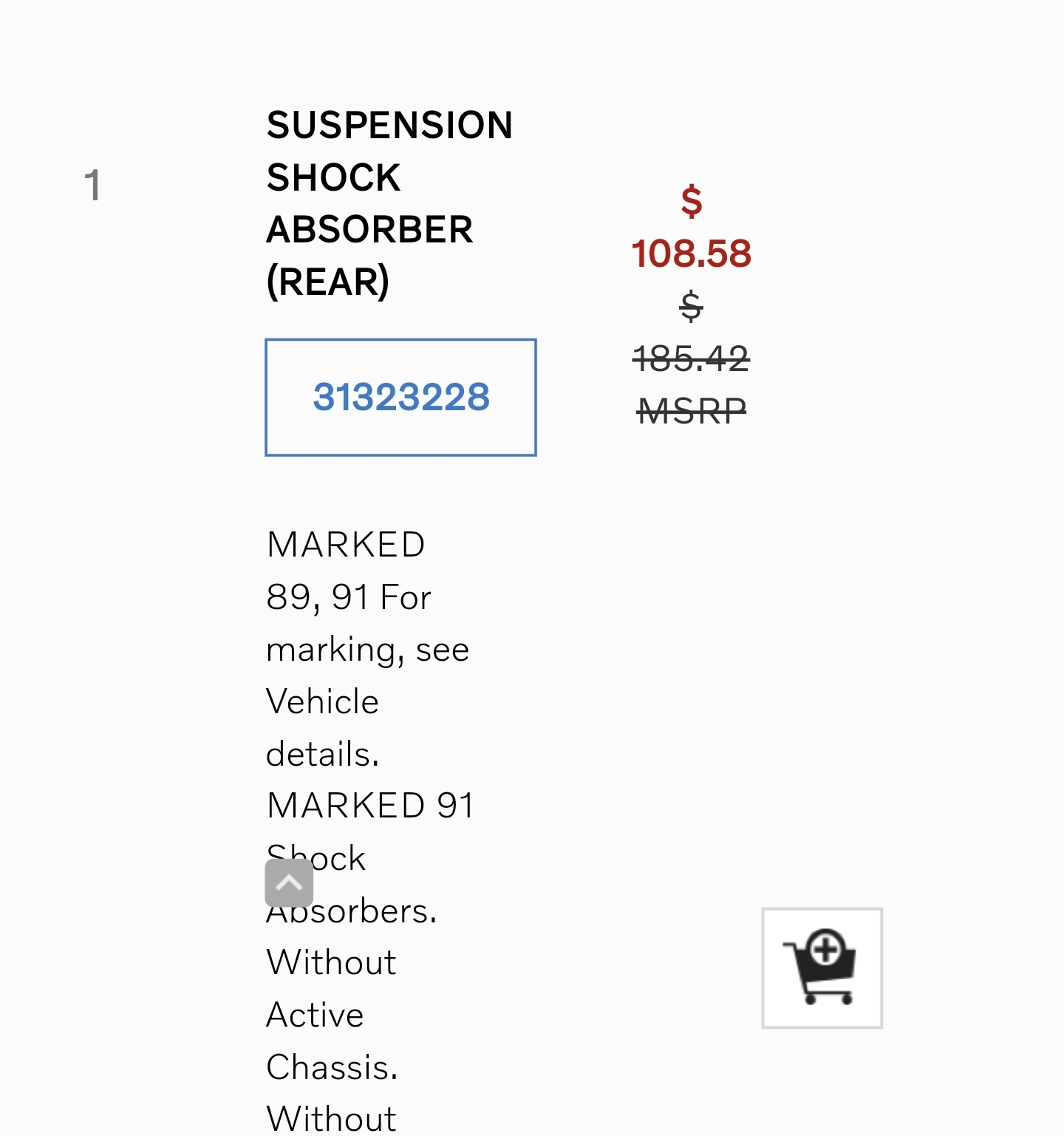The width and height of the screenshot is (1064, 1136).
Task: Click the "Absorbers." description line
Action: (x=352, y=911)
